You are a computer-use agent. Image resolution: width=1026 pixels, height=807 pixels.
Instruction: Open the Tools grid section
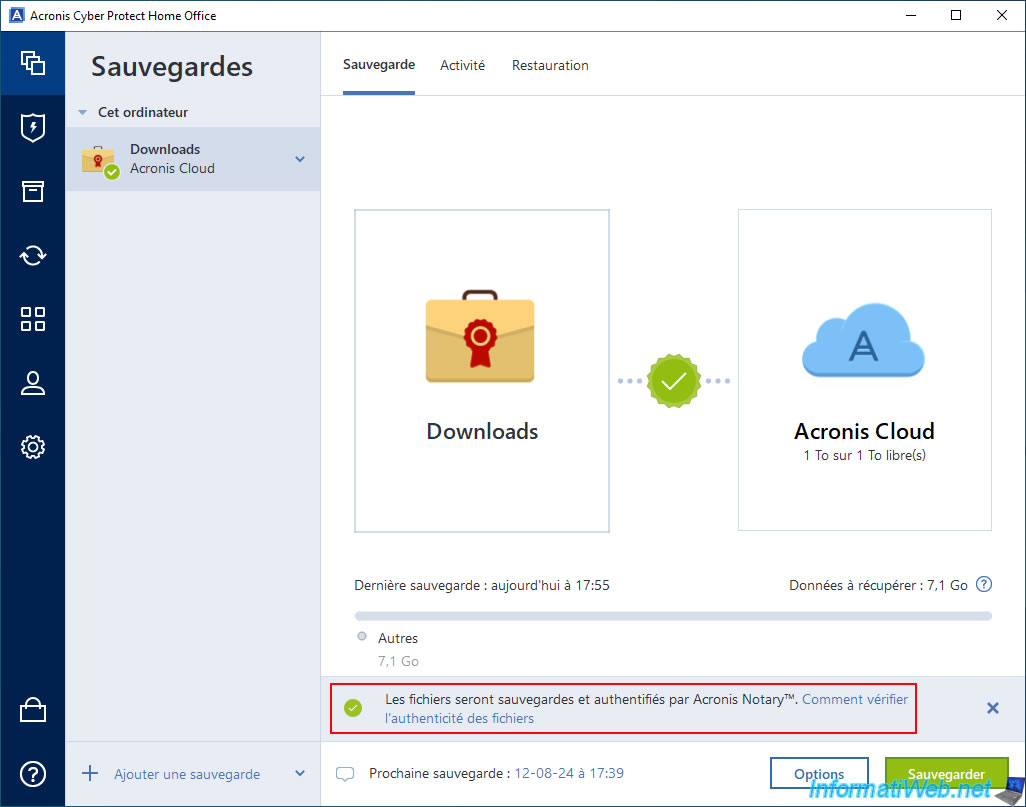(x=33, y=319)
